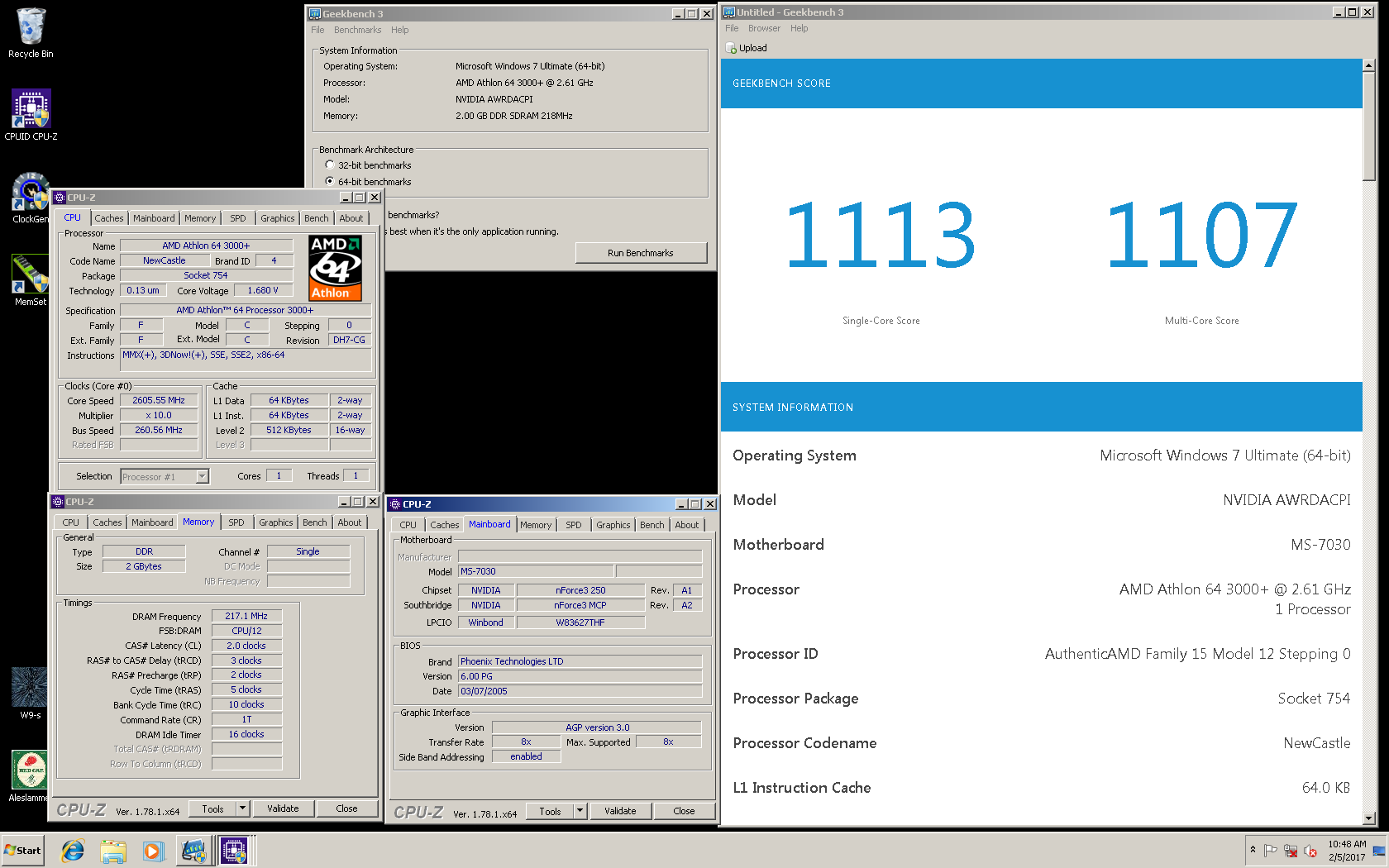Expand the Tools arrow in the CPU-Z window open on the Memory tab

tap(243, 808)
